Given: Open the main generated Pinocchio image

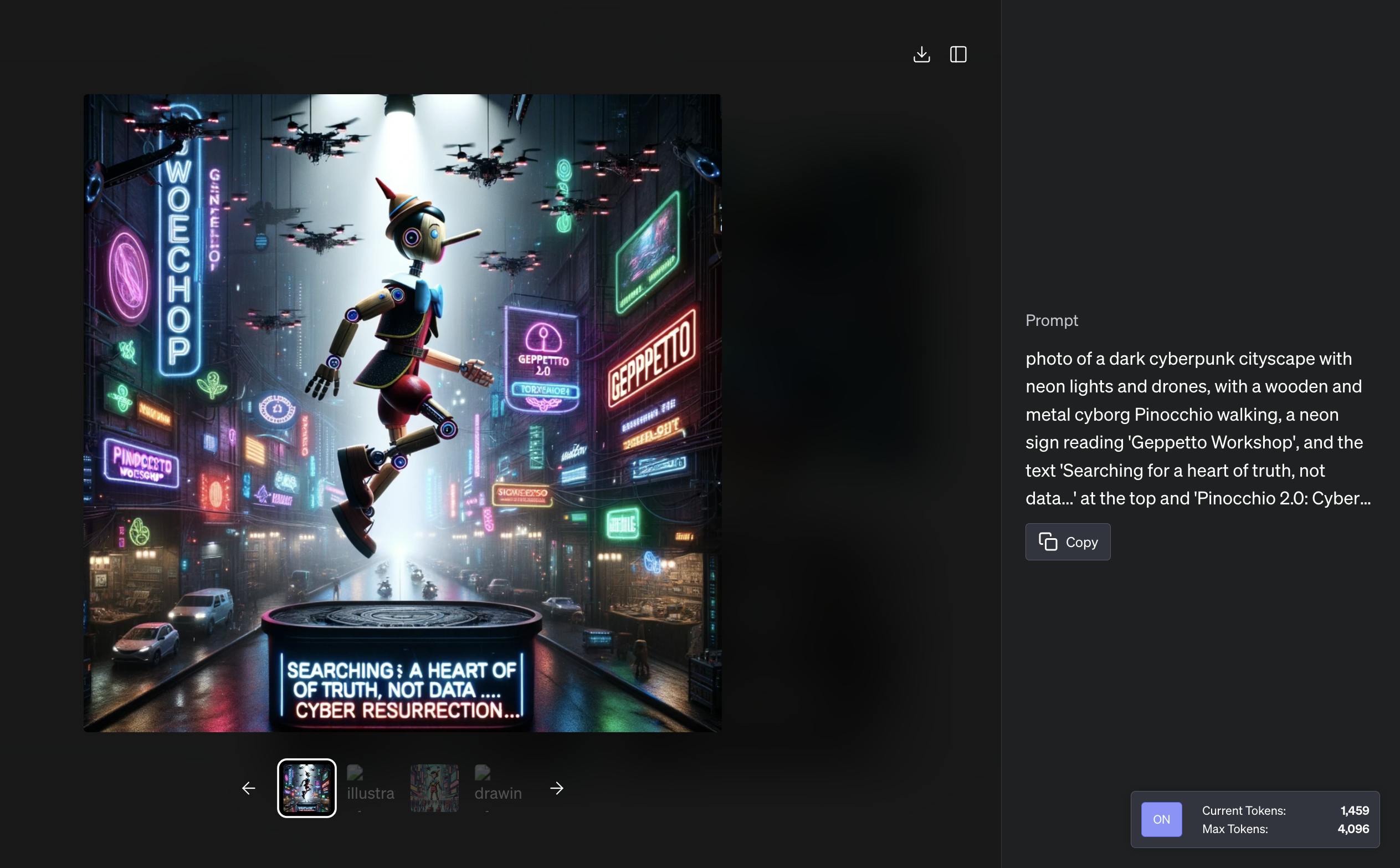Looking at the screenshot, I should [402, 413].
